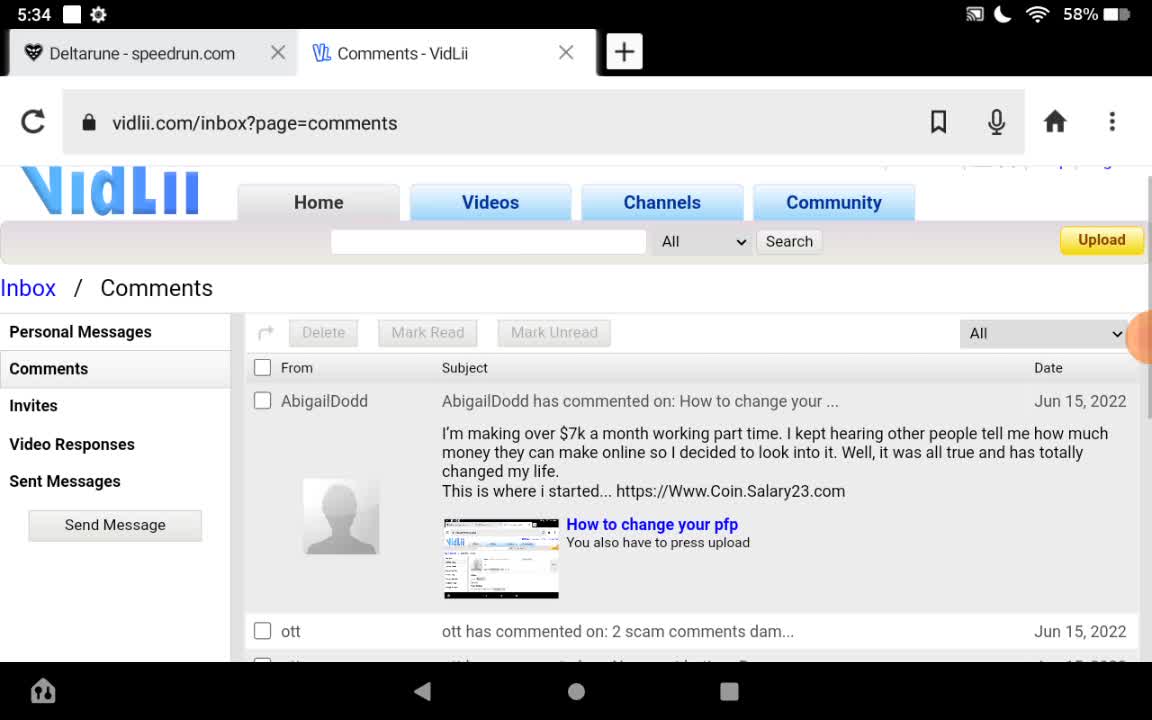Click the AbigailDodd sender name

pyautogui.click(x=324, y=401)
